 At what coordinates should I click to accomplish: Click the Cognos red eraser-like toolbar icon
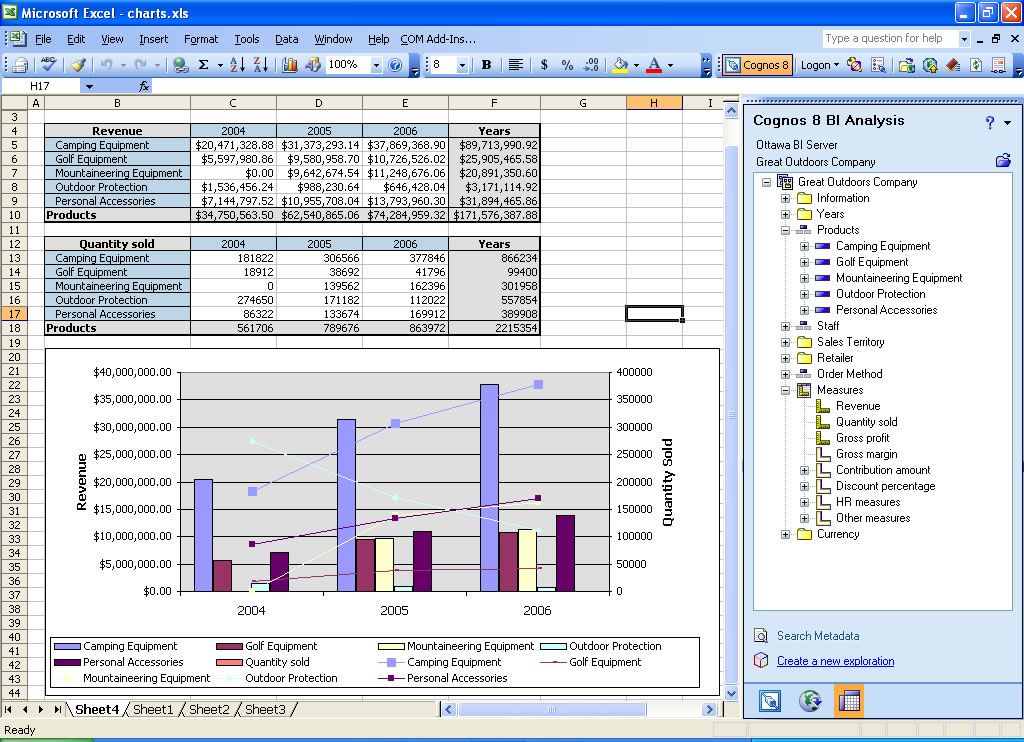(x=952, y=65)
